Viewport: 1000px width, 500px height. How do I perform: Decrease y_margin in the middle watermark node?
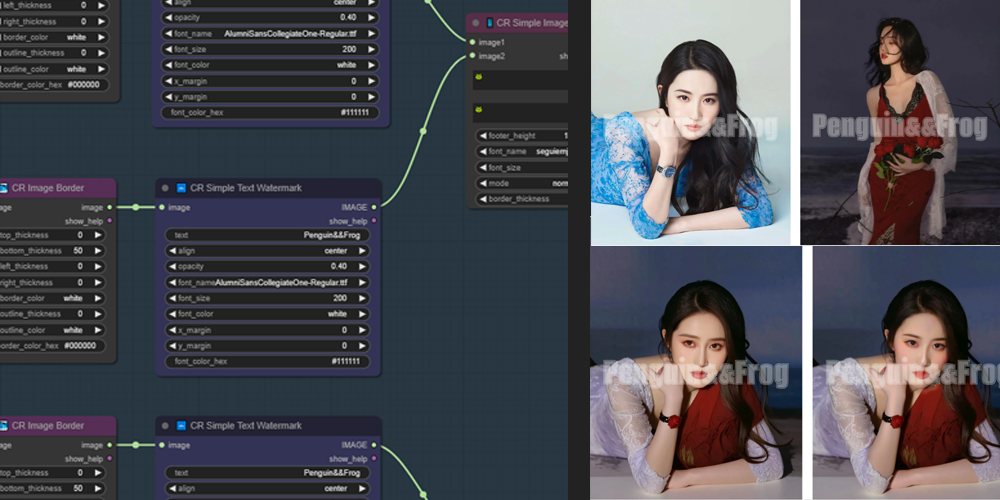pyautogui.click(x=170, y=346)
